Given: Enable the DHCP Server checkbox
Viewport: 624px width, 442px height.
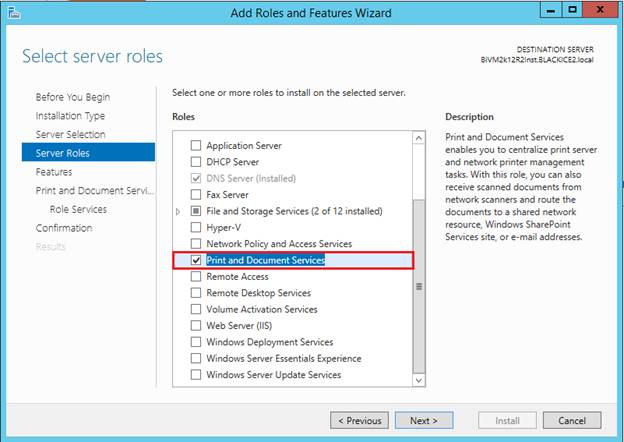Looking at the screenshot, I should [196, 162].
